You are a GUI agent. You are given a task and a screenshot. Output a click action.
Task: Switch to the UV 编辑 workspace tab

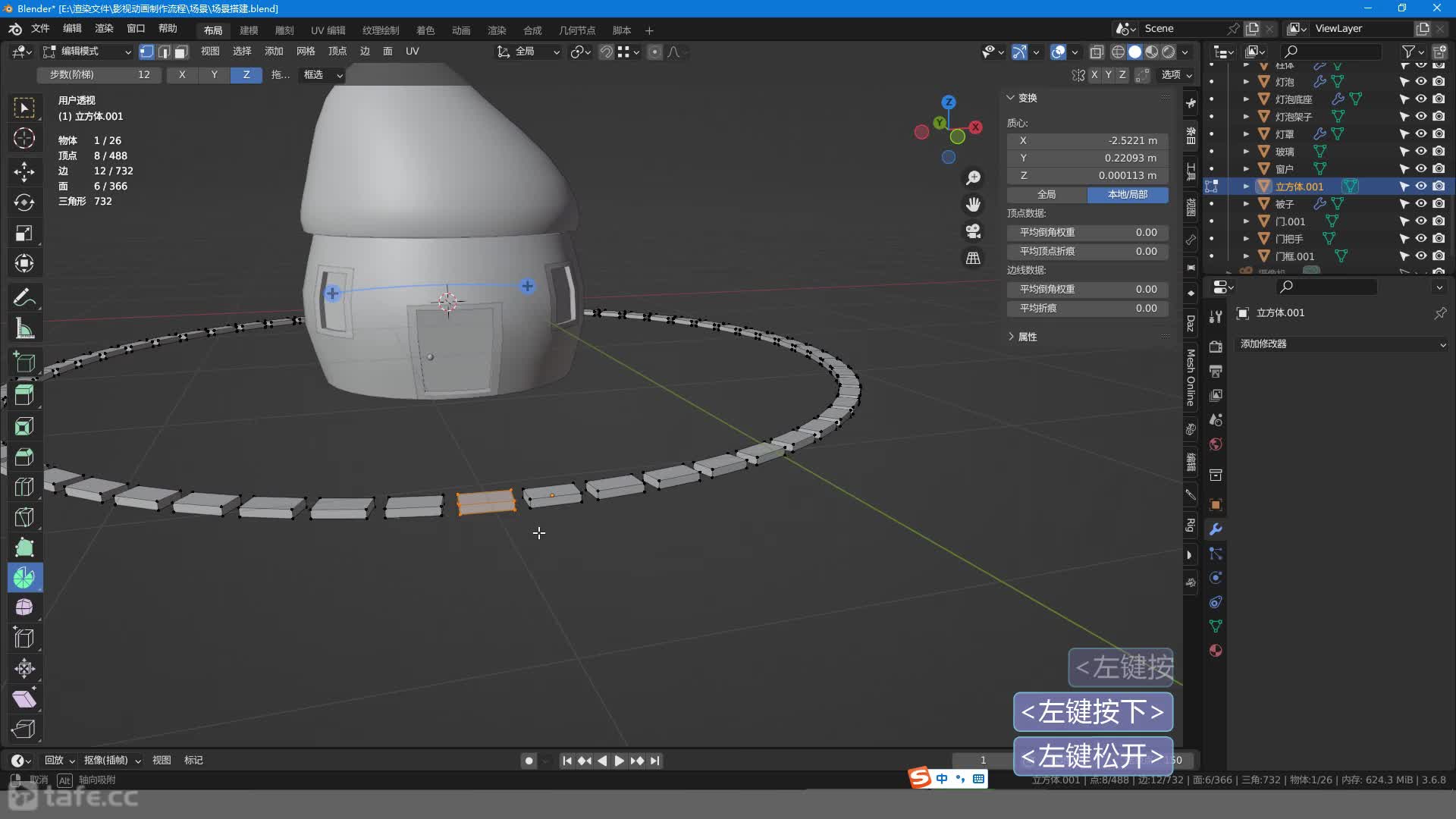point(328,30)
